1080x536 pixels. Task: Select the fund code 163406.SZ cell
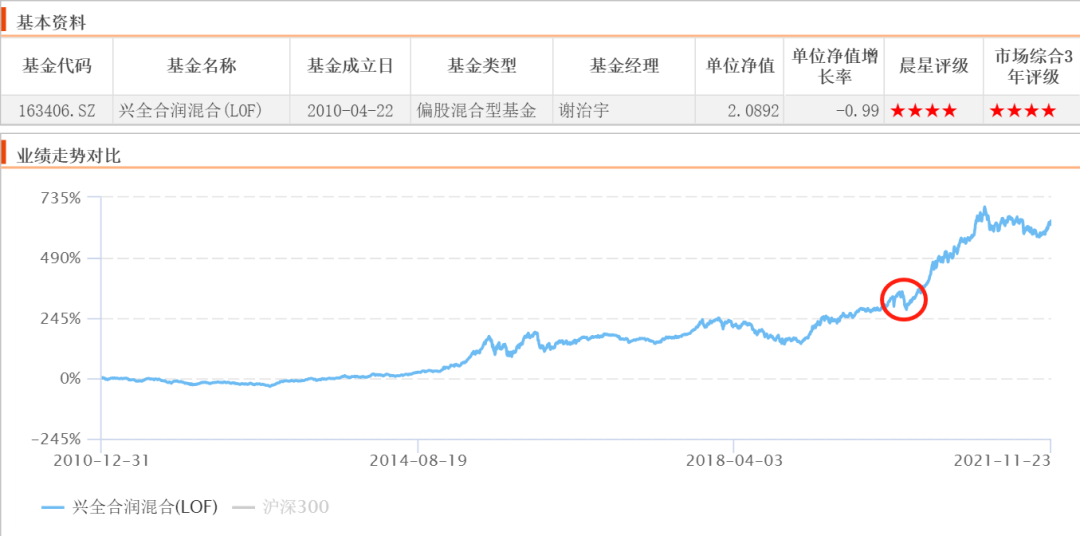pos(57,110)
